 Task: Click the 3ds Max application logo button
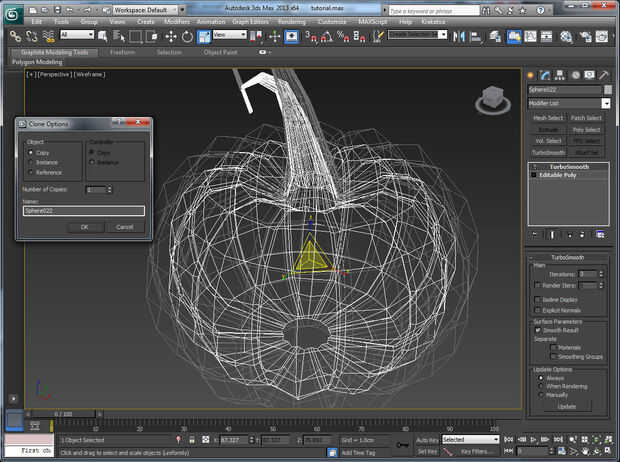click(13, 12)
